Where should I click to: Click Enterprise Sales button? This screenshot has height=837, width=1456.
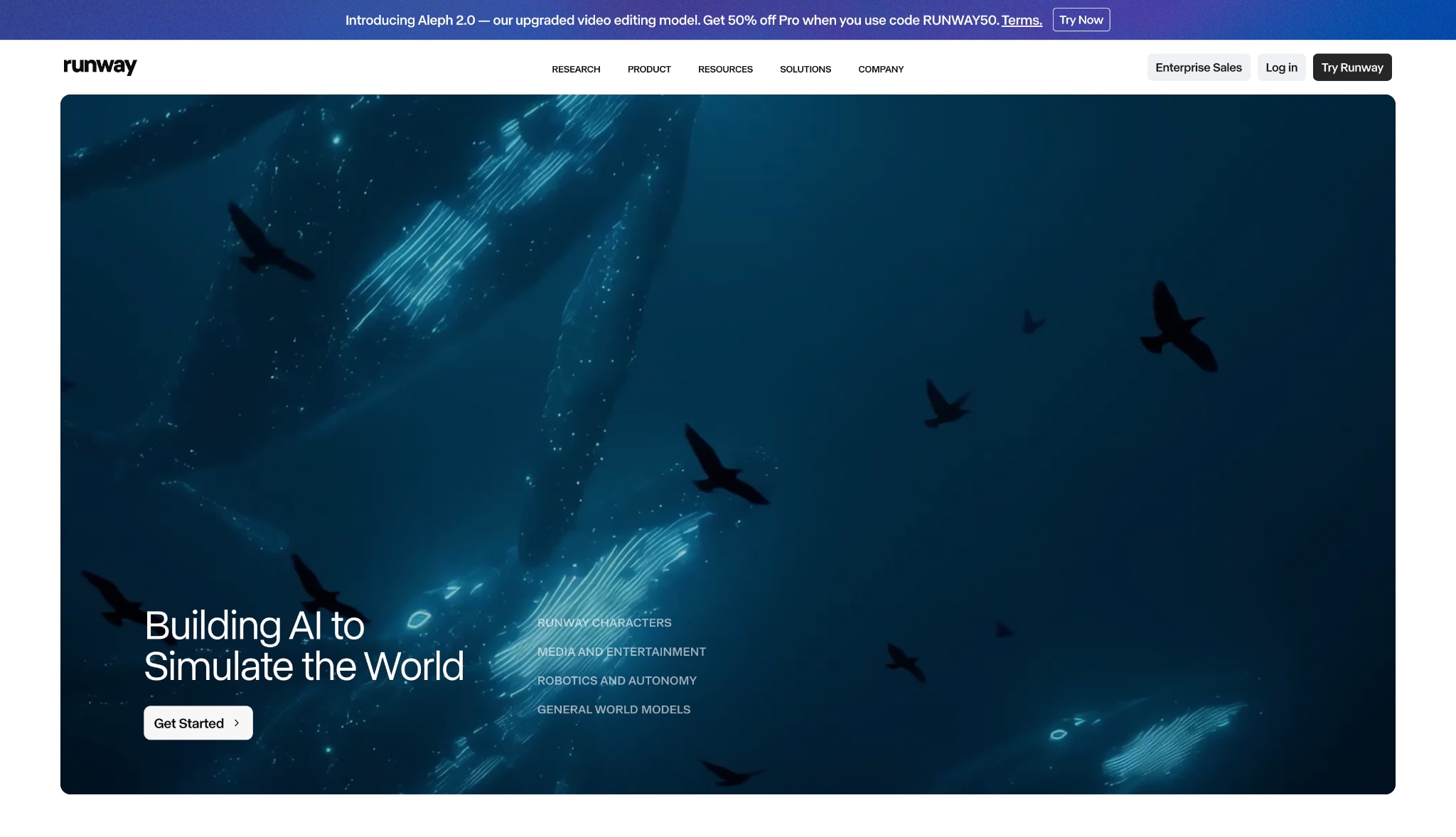tap(1199, 67)
